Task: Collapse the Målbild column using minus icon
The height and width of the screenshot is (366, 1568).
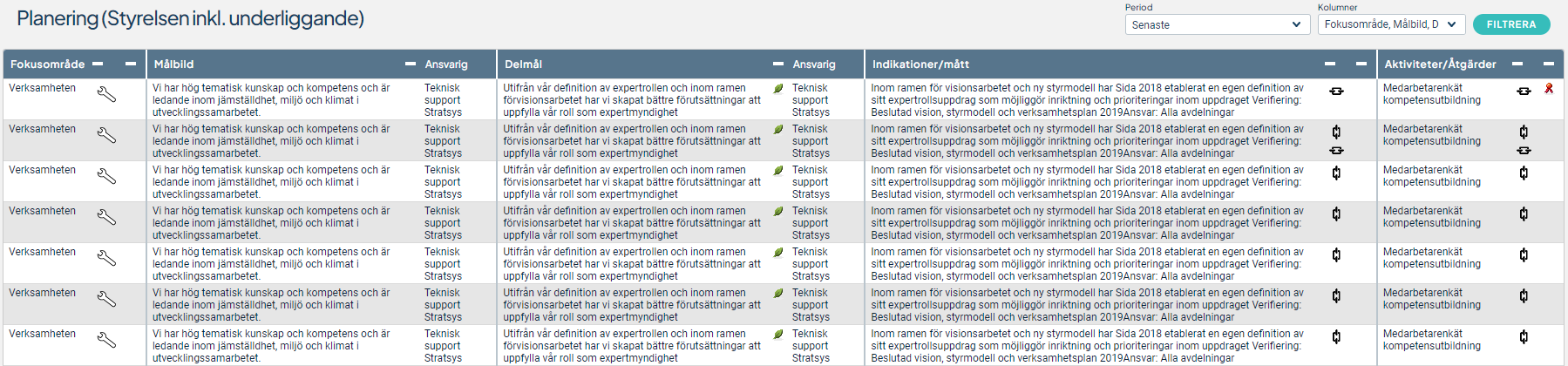Action: coord(411,64)
